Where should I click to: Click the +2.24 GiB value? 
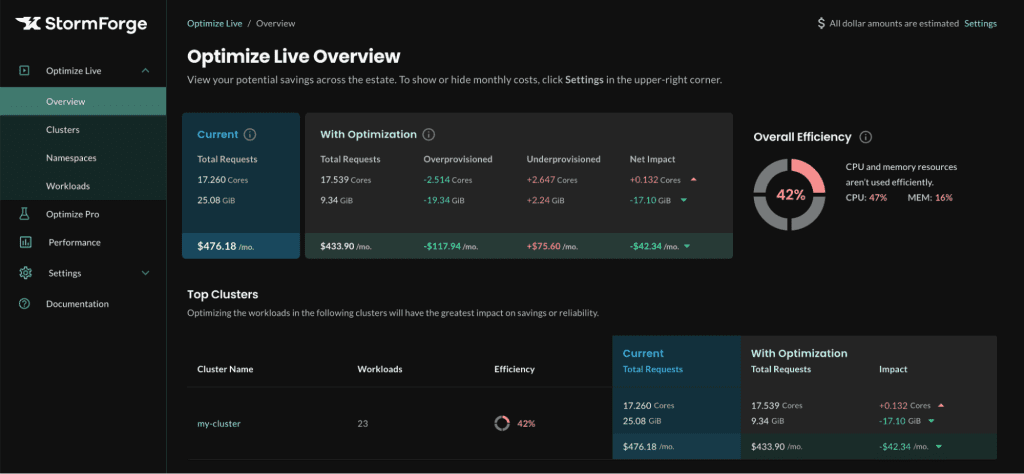point(545,200)
